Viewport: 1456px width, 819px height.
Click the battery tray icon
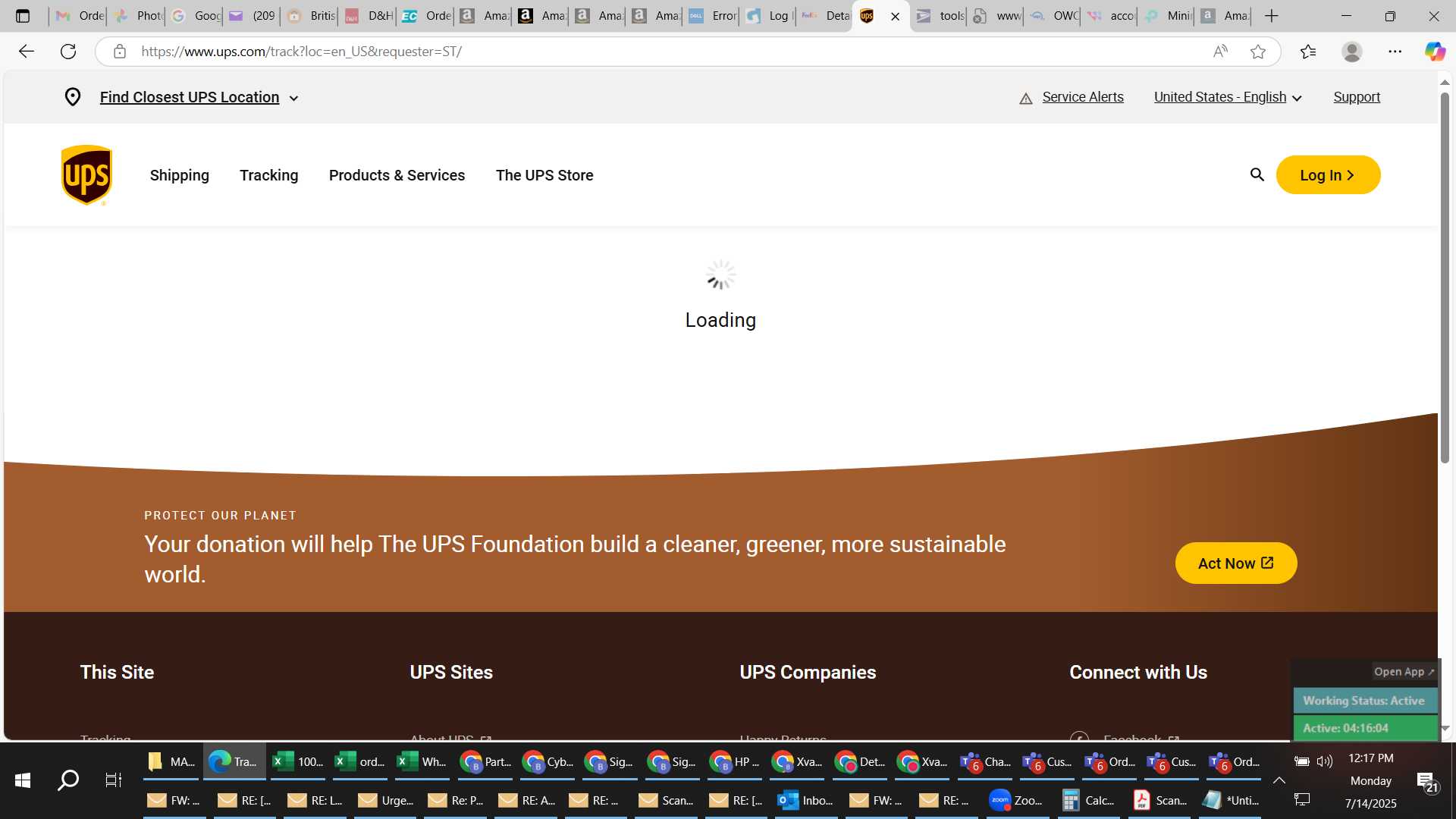(1301, 761)
